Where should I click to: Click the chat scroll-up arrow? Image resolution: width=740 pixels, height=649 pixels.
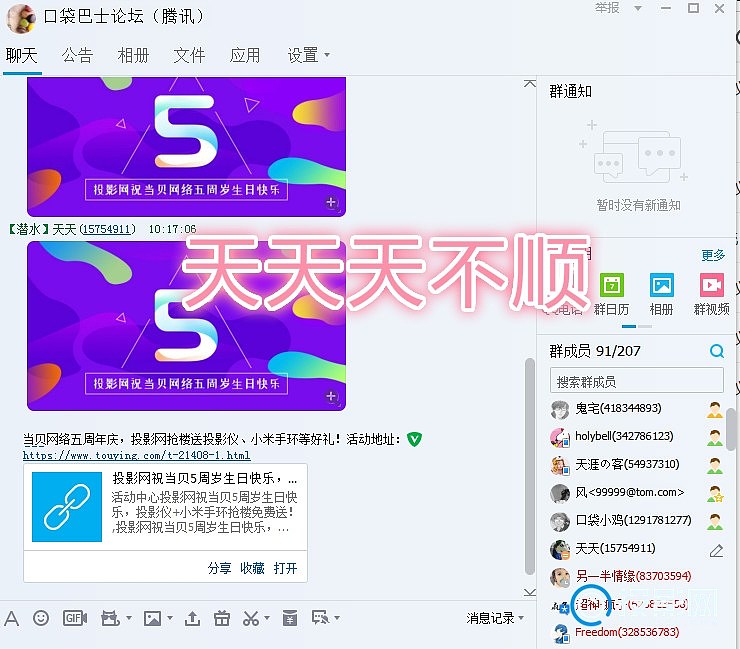coord(530,84)
